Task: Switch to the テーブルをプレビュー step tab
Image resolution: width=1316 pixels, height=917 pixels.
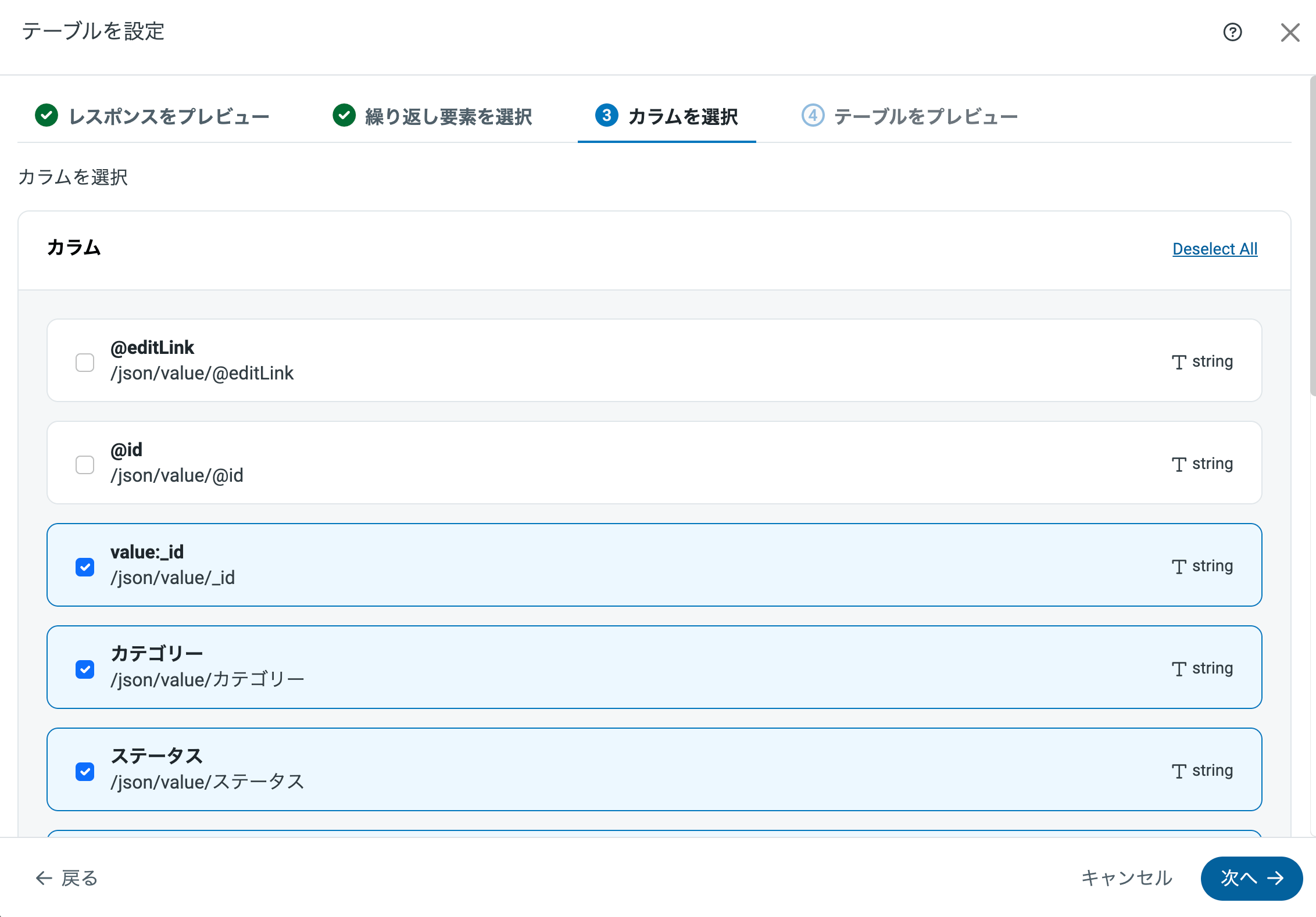Action: click(x=925, y=117)
